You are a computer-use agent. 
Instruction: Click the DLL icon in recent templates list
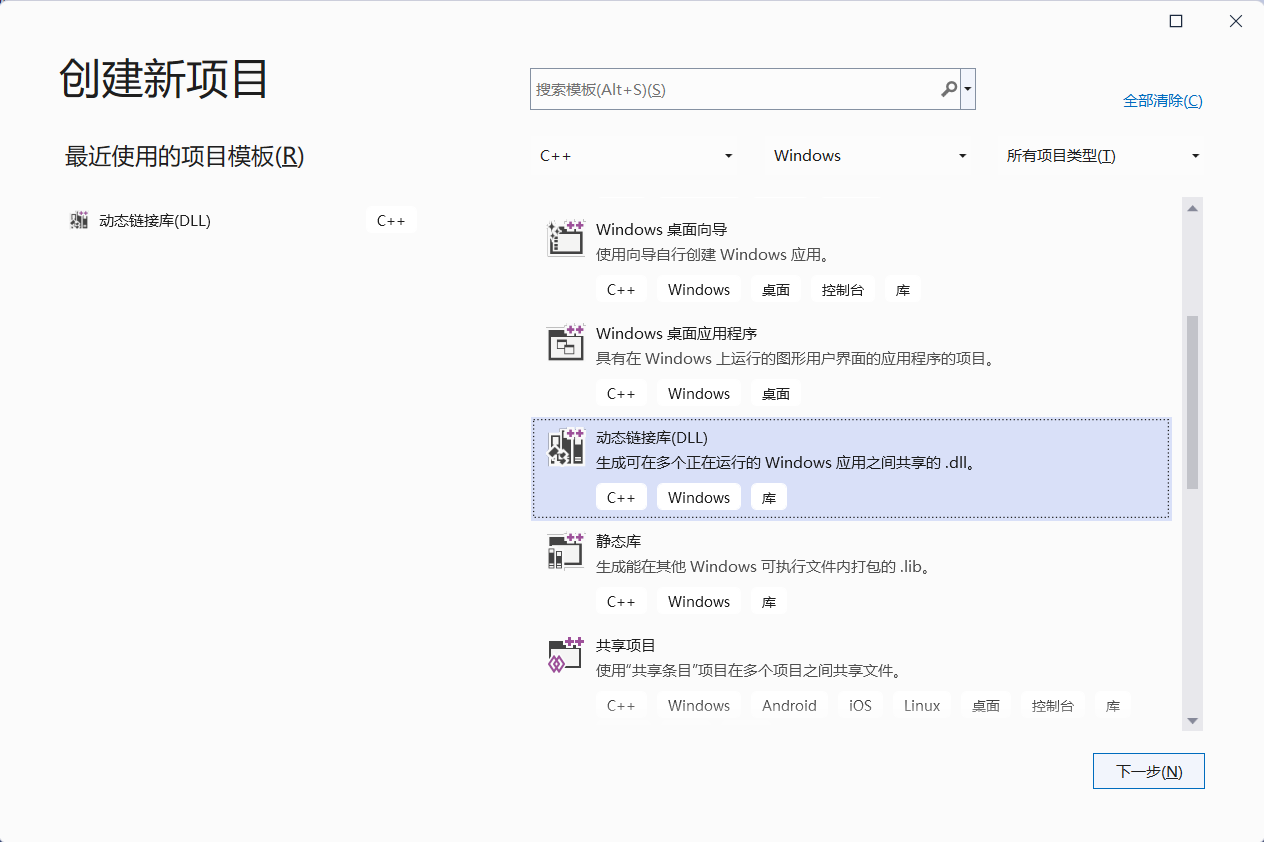click(x=78, y=220)
